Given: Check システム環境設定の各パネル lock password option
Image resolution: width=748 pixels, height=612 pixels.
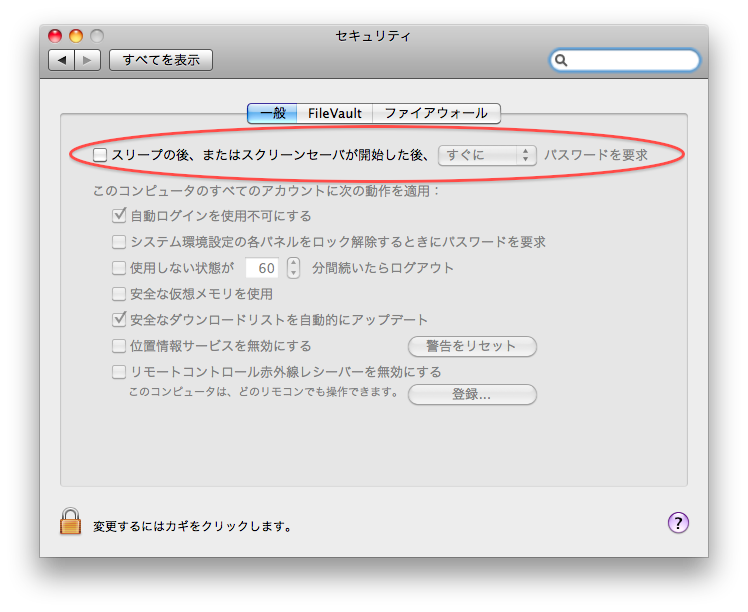Looking at the screenshot, I should [x=119, y=242].
